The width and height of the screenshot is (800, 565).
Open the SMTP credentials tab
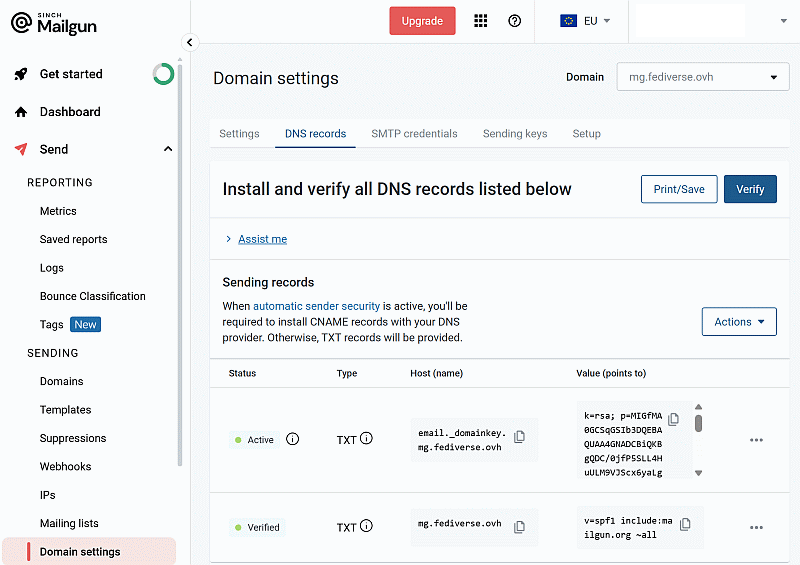click(414, 134)
